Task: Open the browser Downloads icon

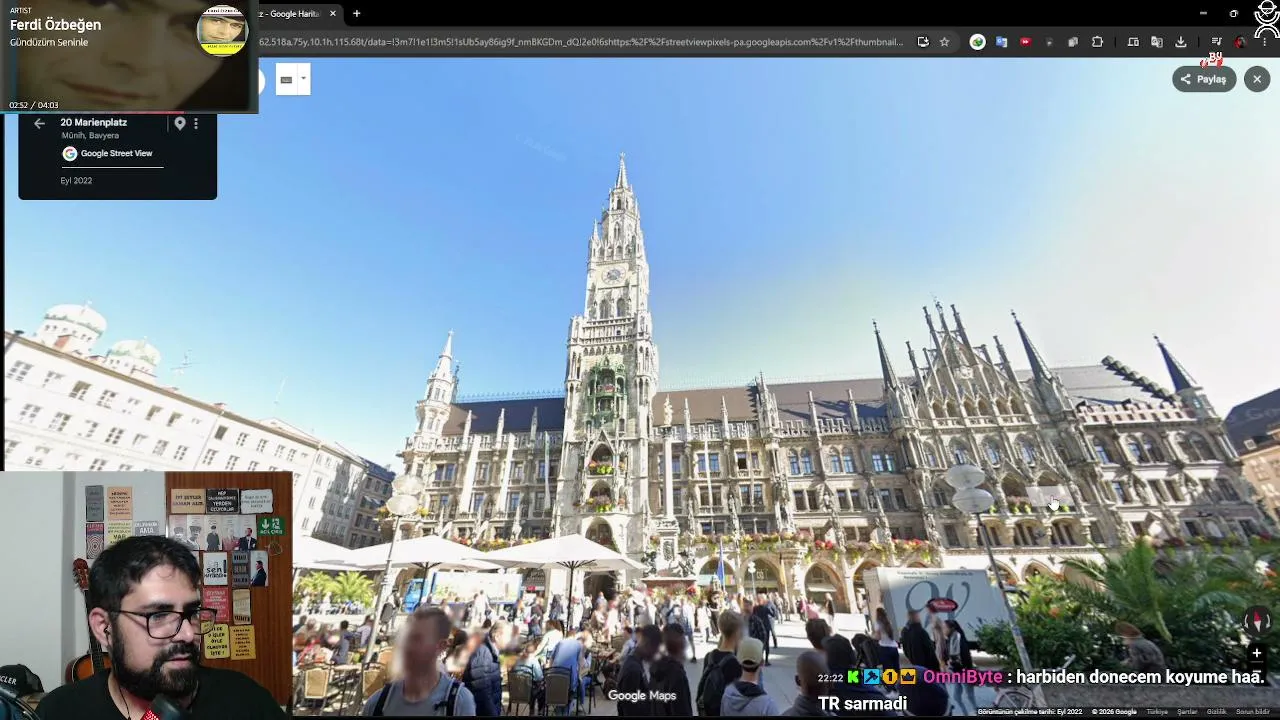Action: [1181, 42]
